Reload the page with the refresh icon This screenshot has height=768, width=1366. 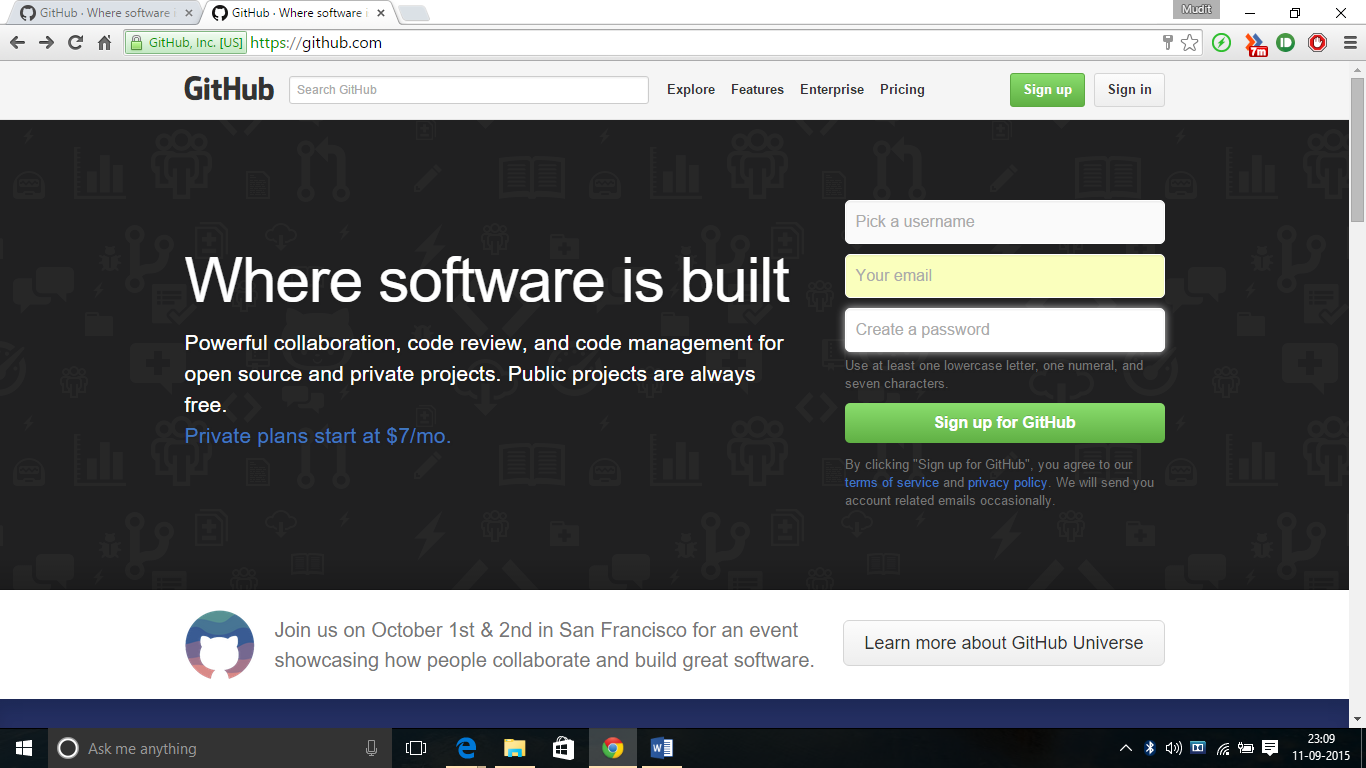tap(75, 42)
